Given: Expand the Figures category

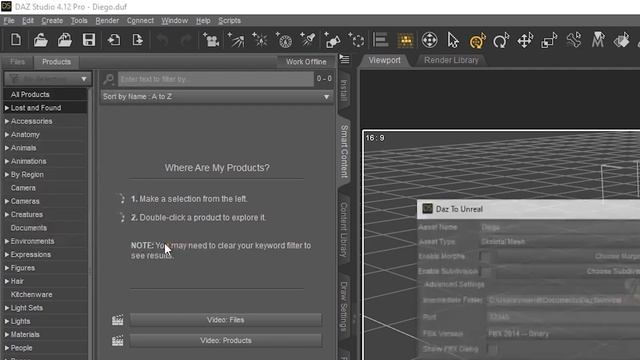Looking at the screenshot, I should 7,268.
